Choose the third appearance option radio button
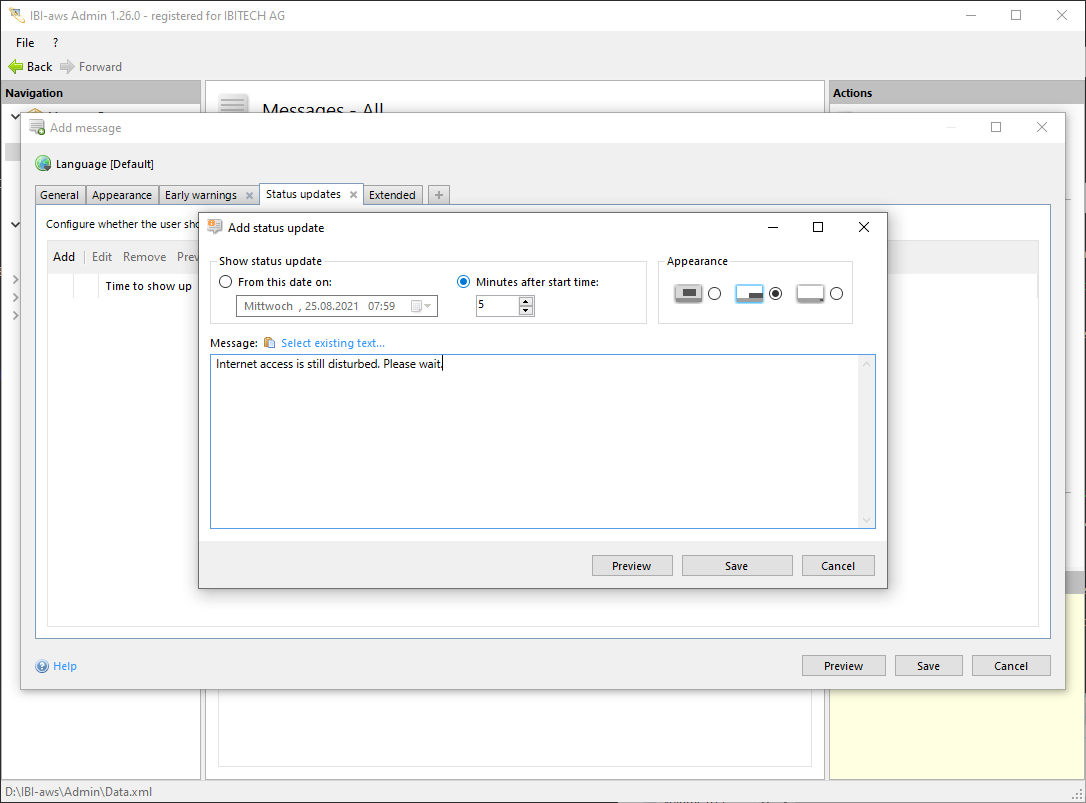This screenshot has width=1086, height=803. pyautogui.click(x=836, y=294)
